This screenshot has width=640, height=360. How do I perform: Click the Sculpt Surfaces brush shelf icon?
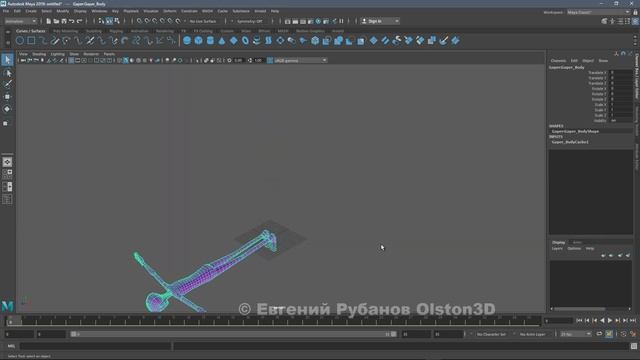pos(444,40)
